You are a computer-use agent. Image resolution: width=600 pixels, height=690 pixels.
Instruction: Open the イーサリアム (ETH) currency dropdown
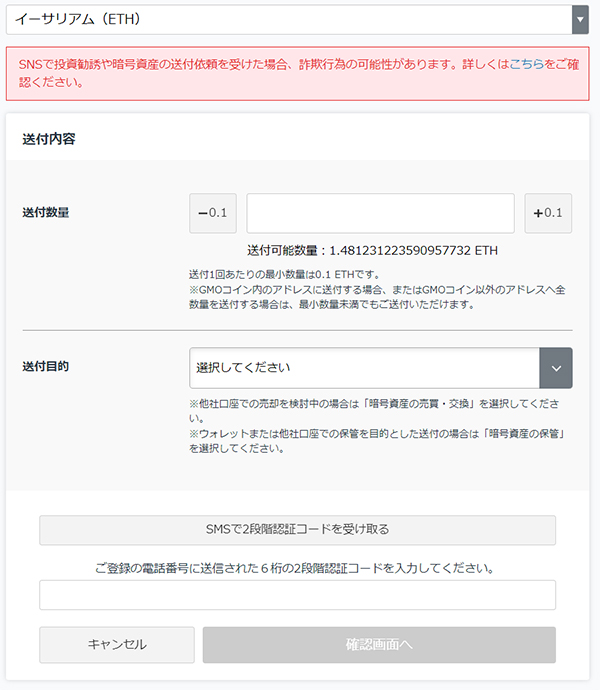click(297, 20)
